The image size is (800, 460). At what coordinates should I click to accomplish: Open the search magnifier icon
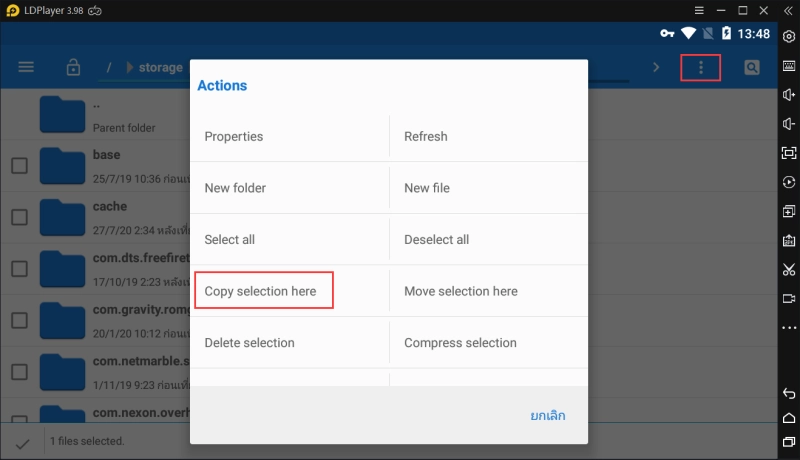coord(751,68)
